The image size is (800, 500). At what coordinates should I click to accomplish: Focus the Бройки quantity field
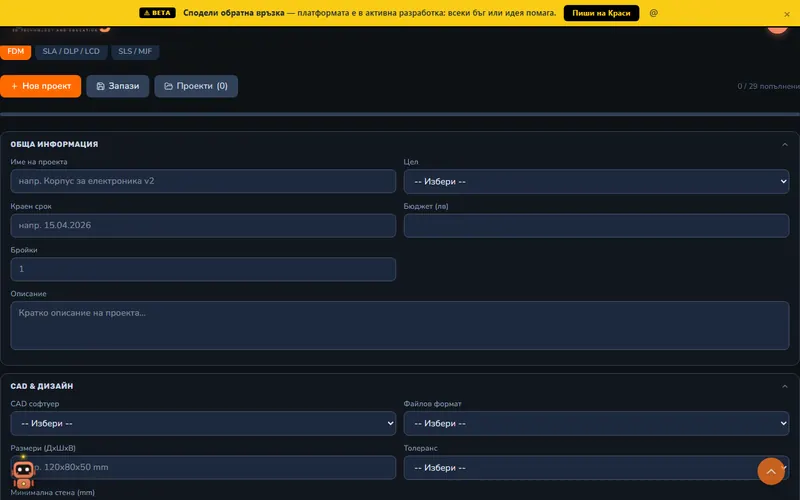[203, 269]
